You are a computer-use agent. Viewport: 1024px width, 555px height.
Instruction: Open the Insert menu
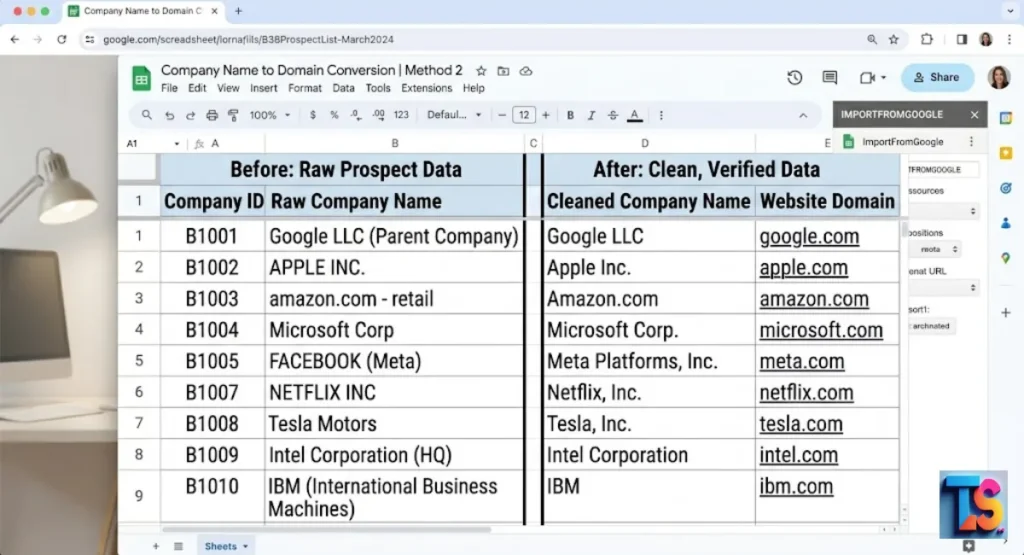click(263, 88)
